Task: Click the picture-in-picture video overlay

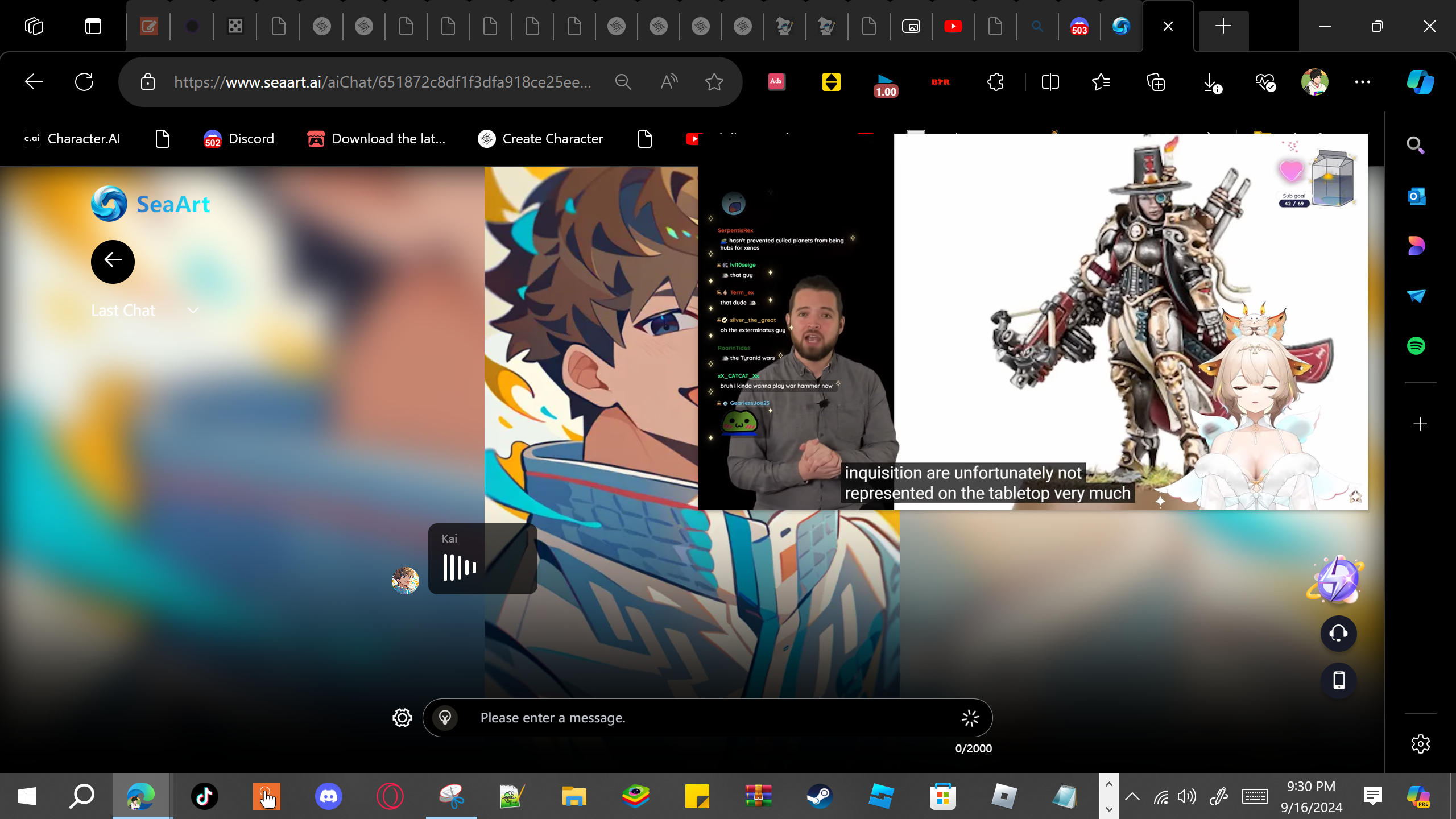Action: [x=1033, y=322]
